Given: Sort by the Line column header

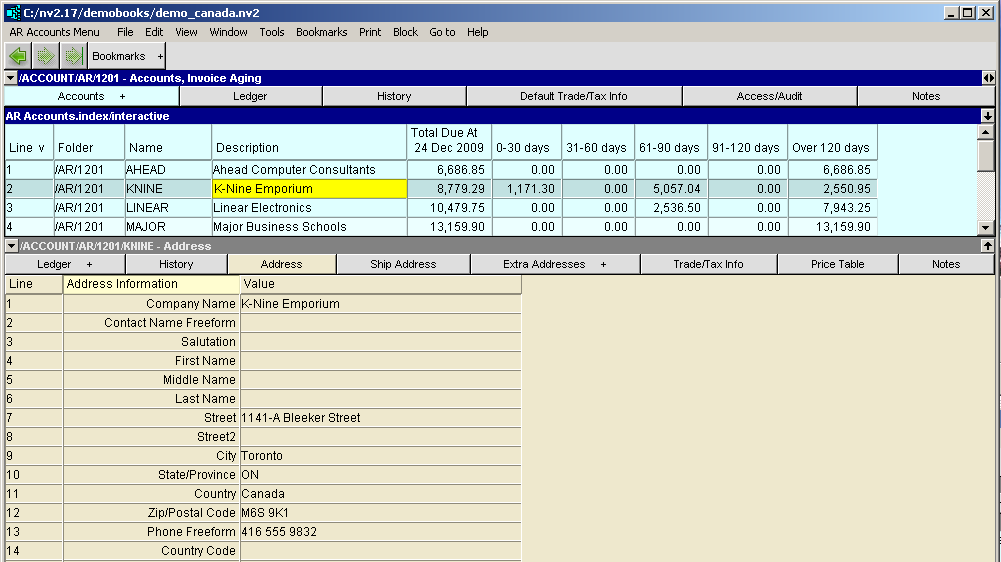Looking at the screenshot, I should click(x=27, y=148).
